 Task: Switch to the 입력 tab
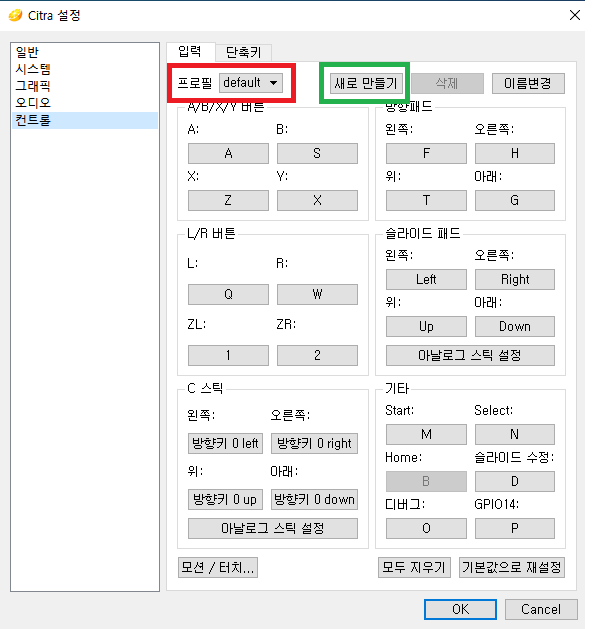190,51
